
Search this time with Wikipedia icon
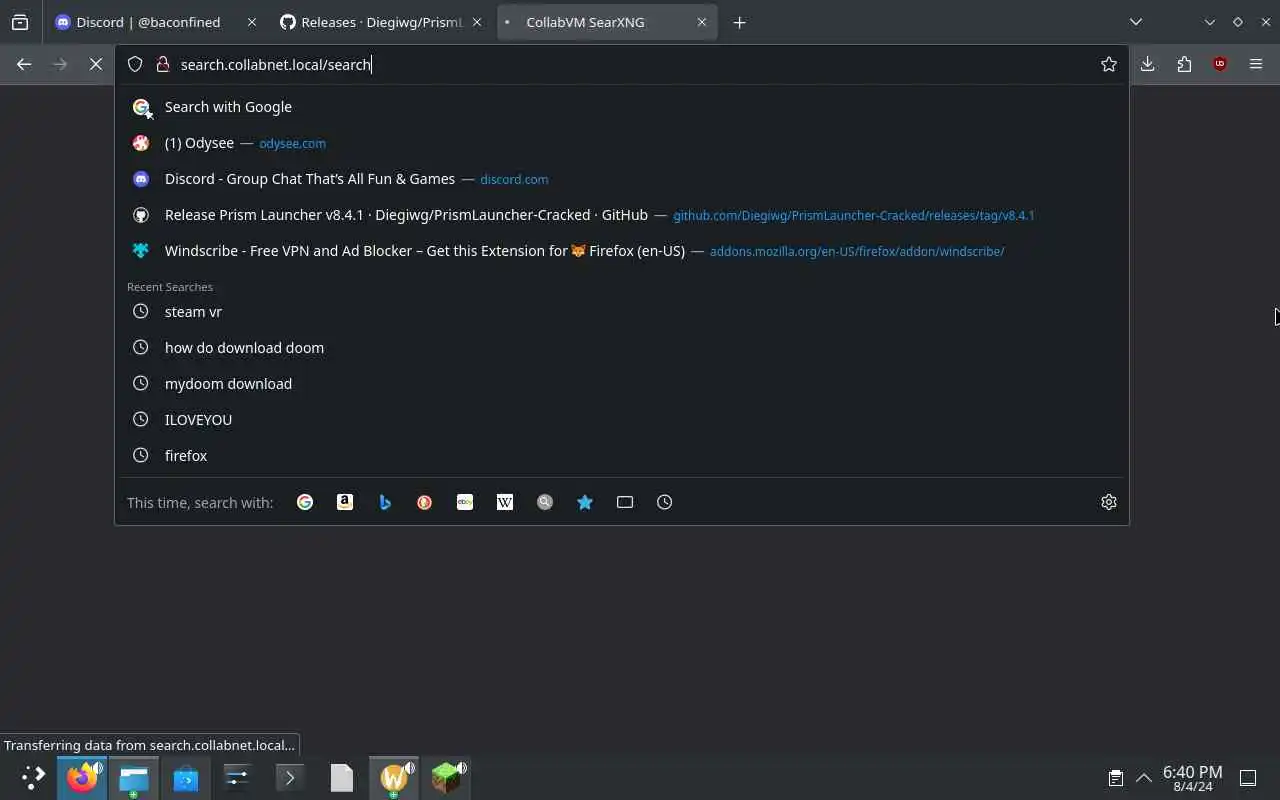click(x=505, y=502)
